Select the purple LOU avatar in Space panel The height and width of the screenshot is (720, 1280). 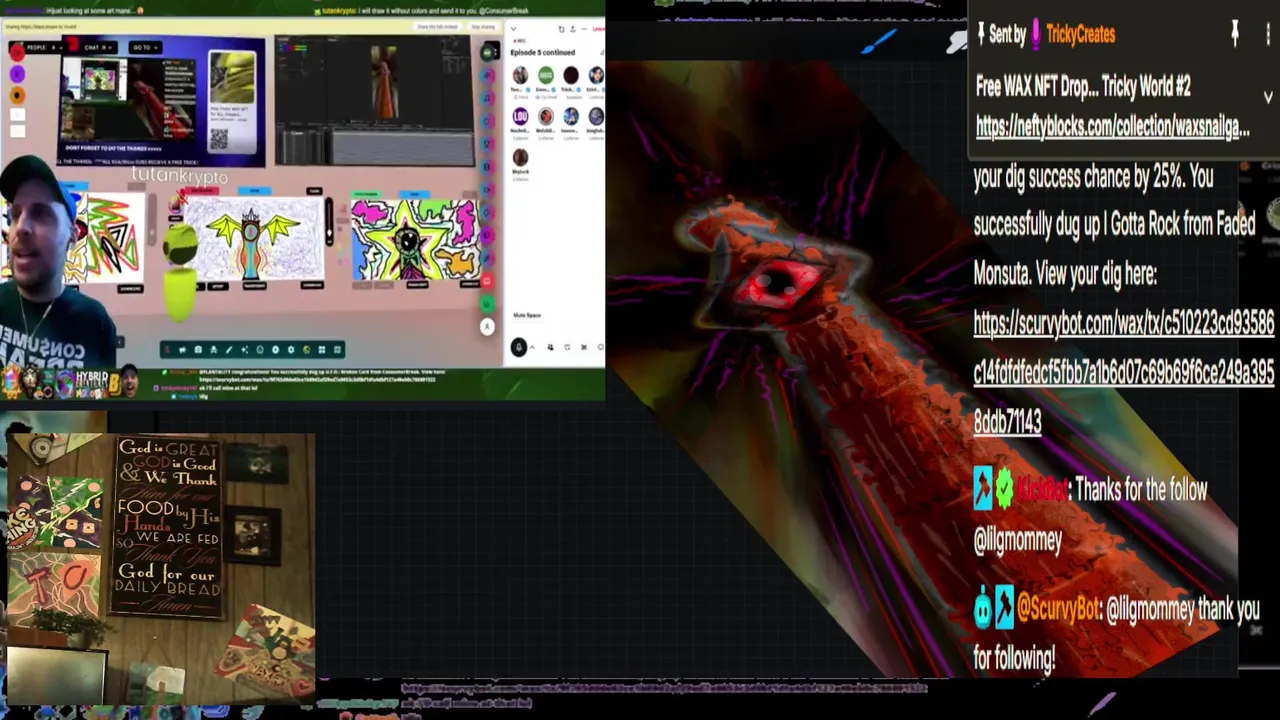[521, 116]
